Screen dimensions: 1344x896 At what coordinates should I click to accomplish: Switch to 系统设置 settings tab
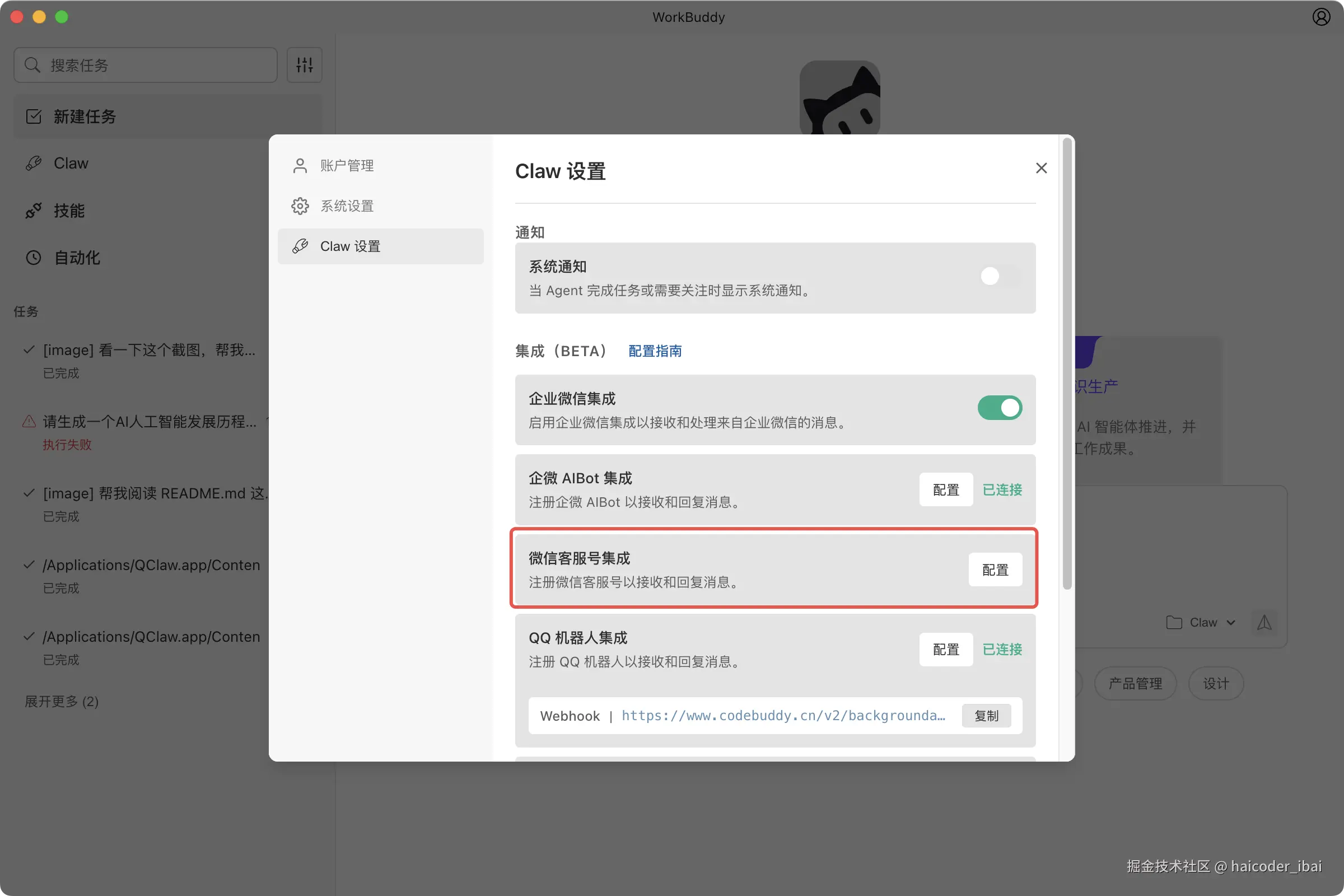tap(346, 206)
